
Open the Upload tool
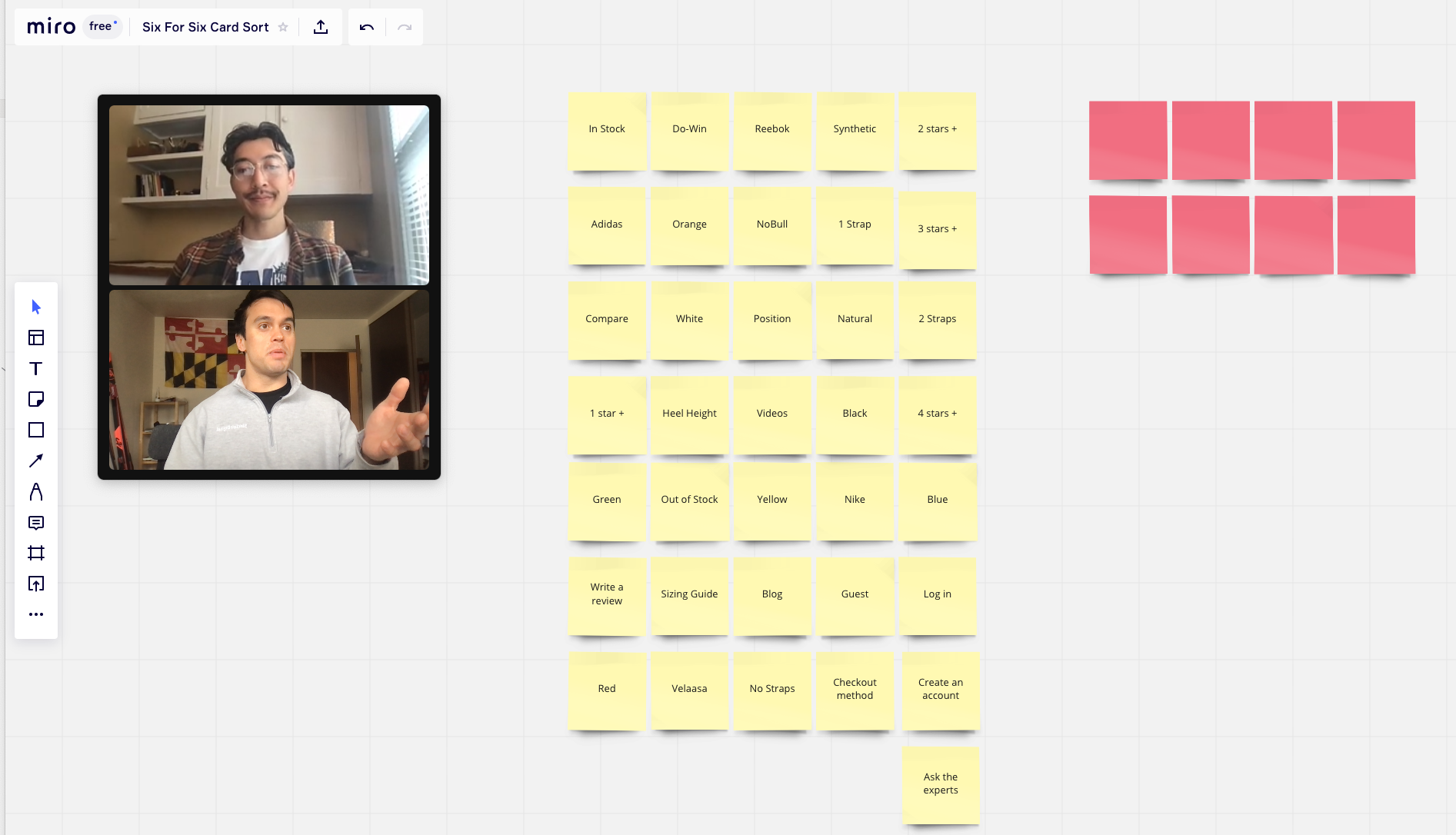click(36, 584)
